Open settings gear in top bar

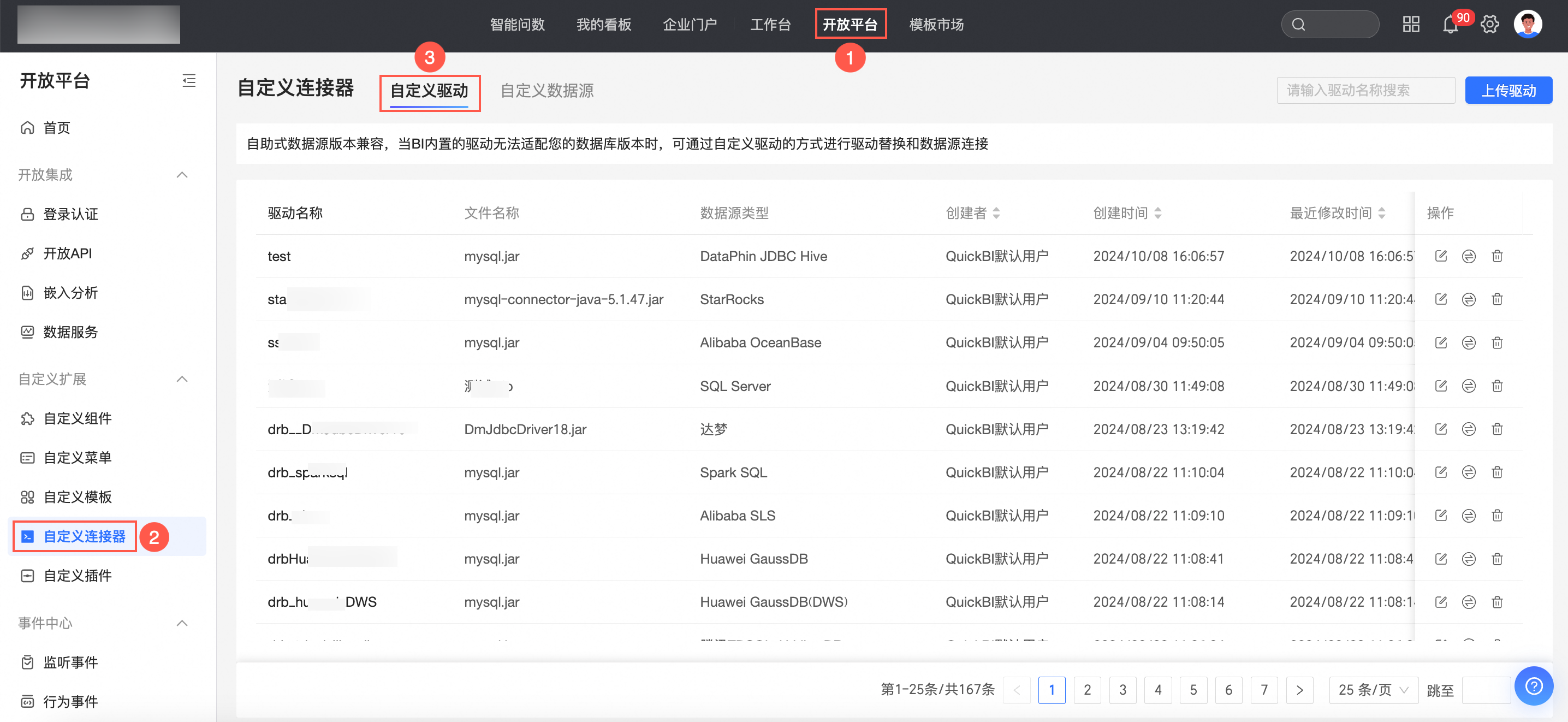[1489, 25]
